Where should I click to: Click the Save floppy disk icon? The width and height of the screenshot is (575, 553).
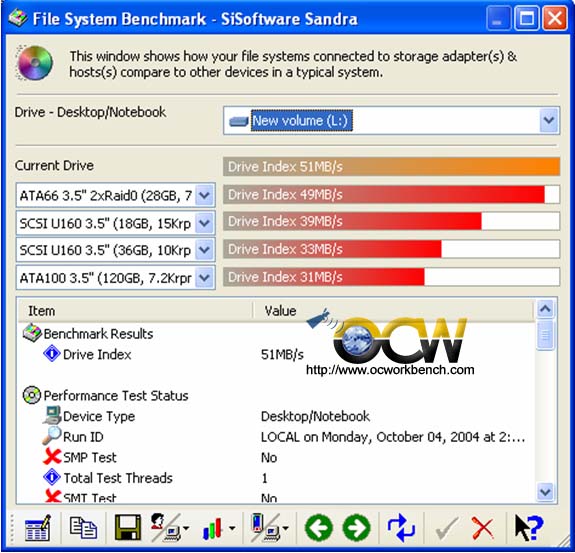coord(128,527)
